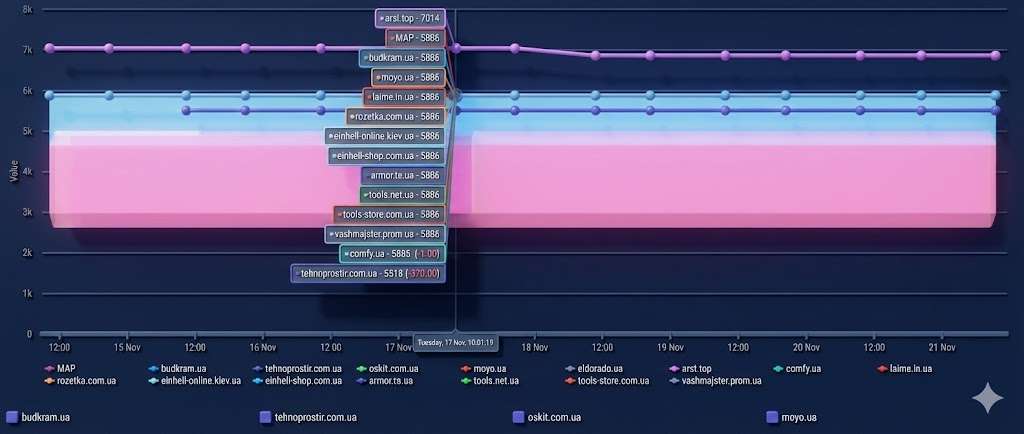Hide the laime.in.ua series via legend
The width and height of the screenshot is (1024, 434).
point(904,369)
